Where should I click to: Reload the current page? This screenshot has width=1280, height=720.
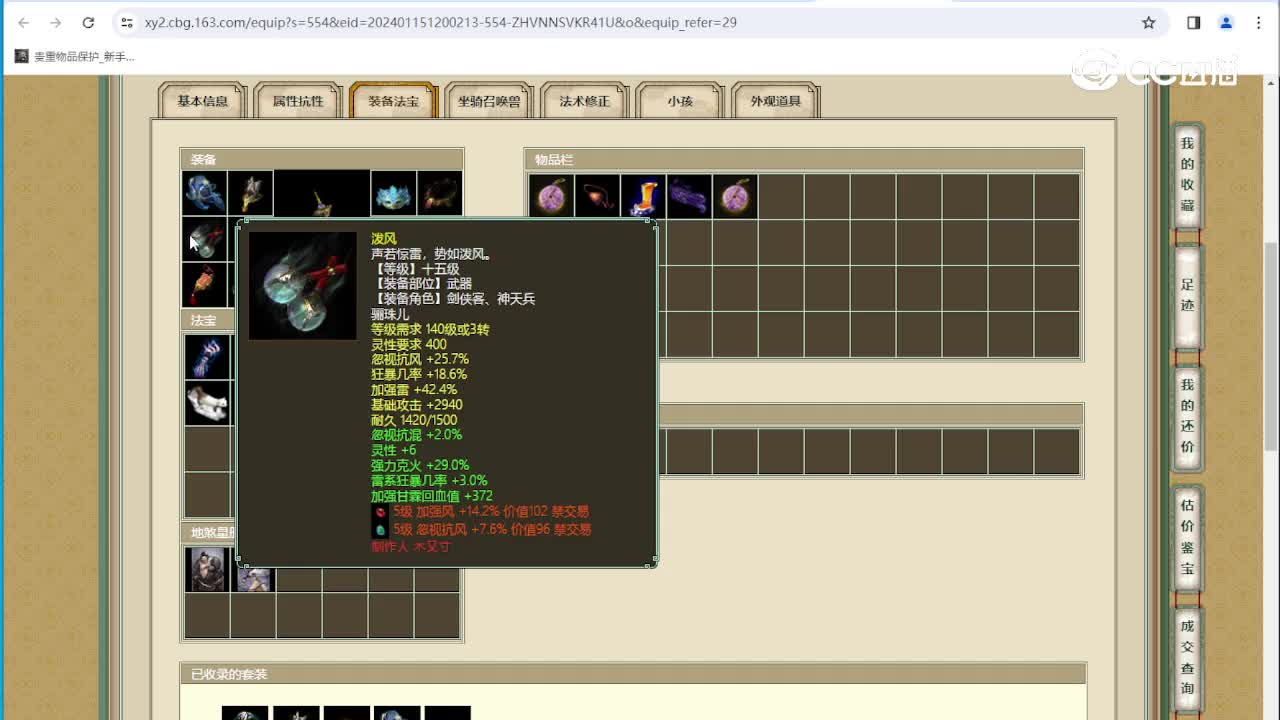[x=88, y=22]
